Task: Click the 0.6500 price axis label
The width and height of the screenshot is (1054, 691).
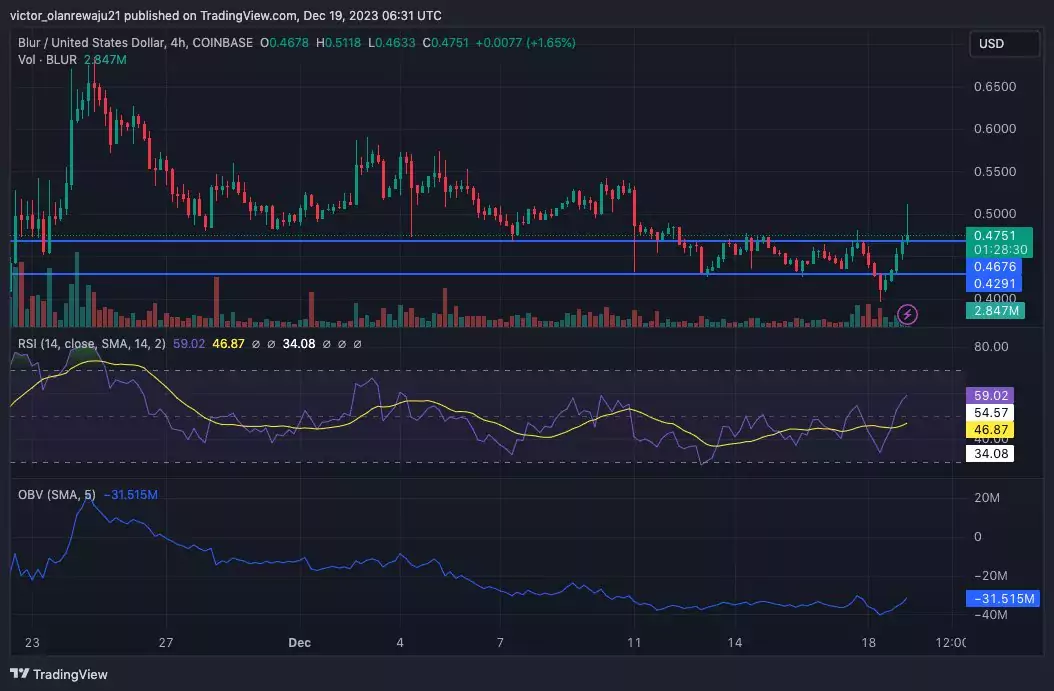Action: click(x=995, y=87)
